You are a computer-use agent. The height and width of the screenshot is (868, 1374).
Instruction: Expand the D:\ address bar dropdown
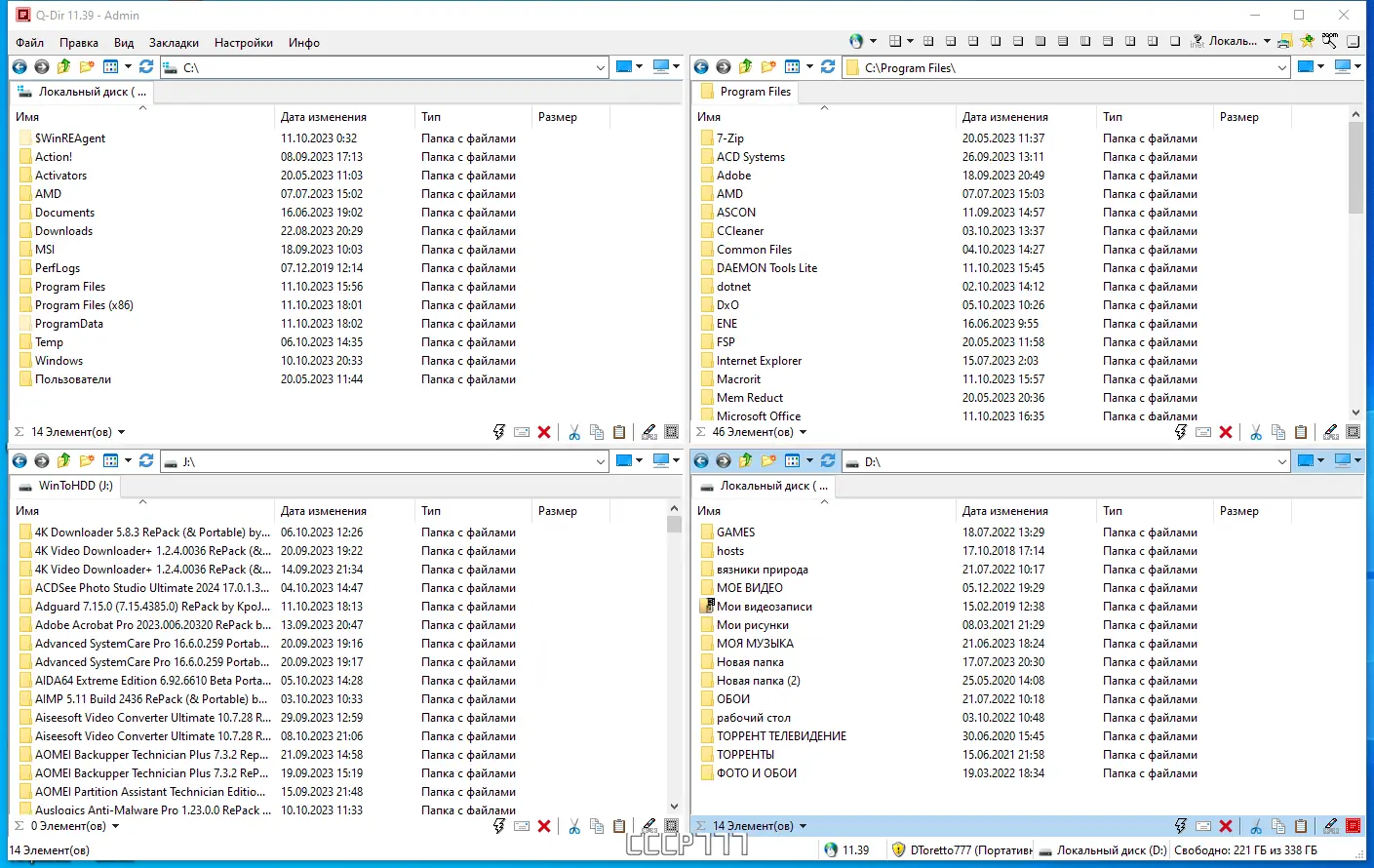click(x=1282, y=461)
